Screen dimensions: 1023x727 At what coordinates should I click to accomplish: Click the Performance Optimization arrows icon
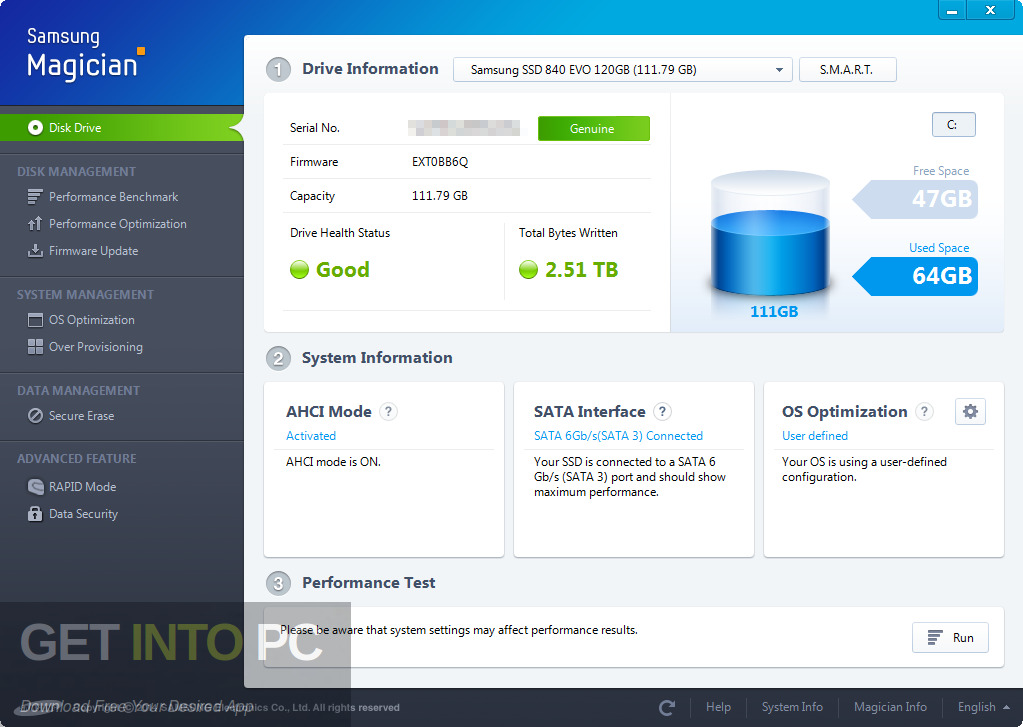pyautogui.click(x=35, y=224)
